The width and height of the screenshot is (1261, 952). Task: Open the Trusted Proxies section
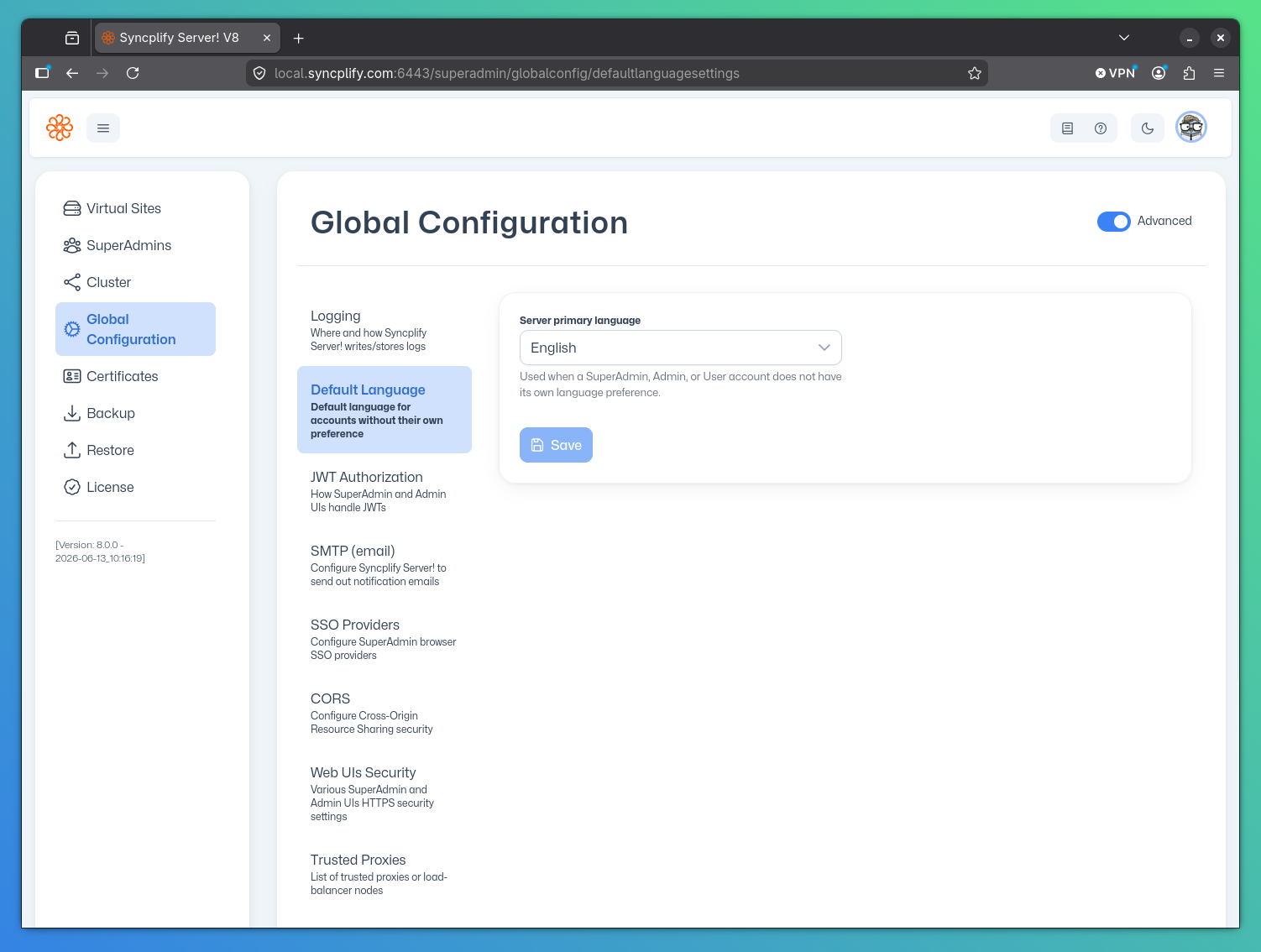pyautogui.click(x=385, y=874)
